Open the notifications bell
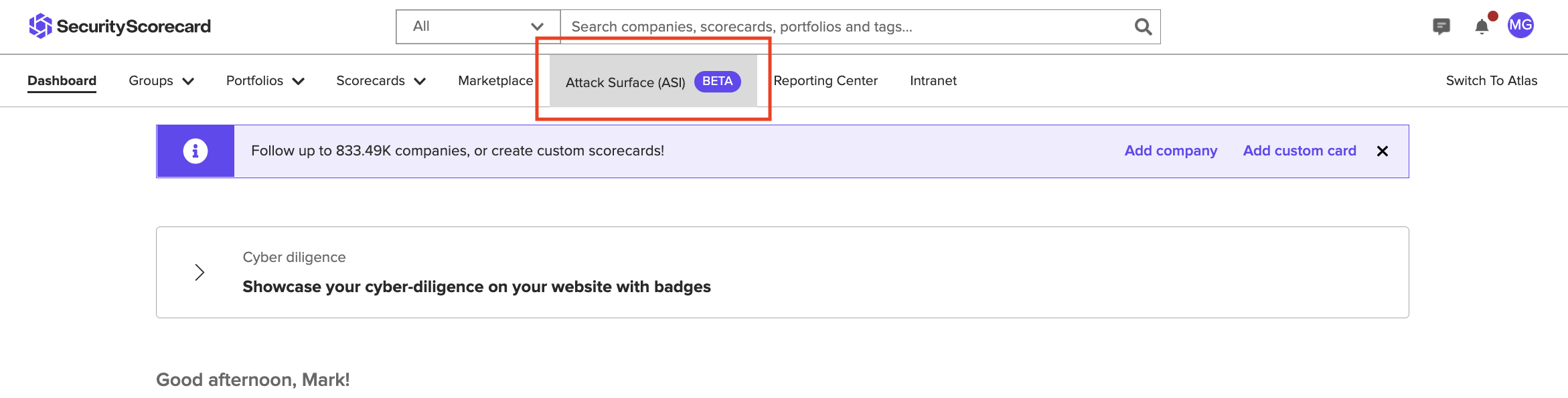The height and width of the screenshot is (398, 1568). point(1482,27)
